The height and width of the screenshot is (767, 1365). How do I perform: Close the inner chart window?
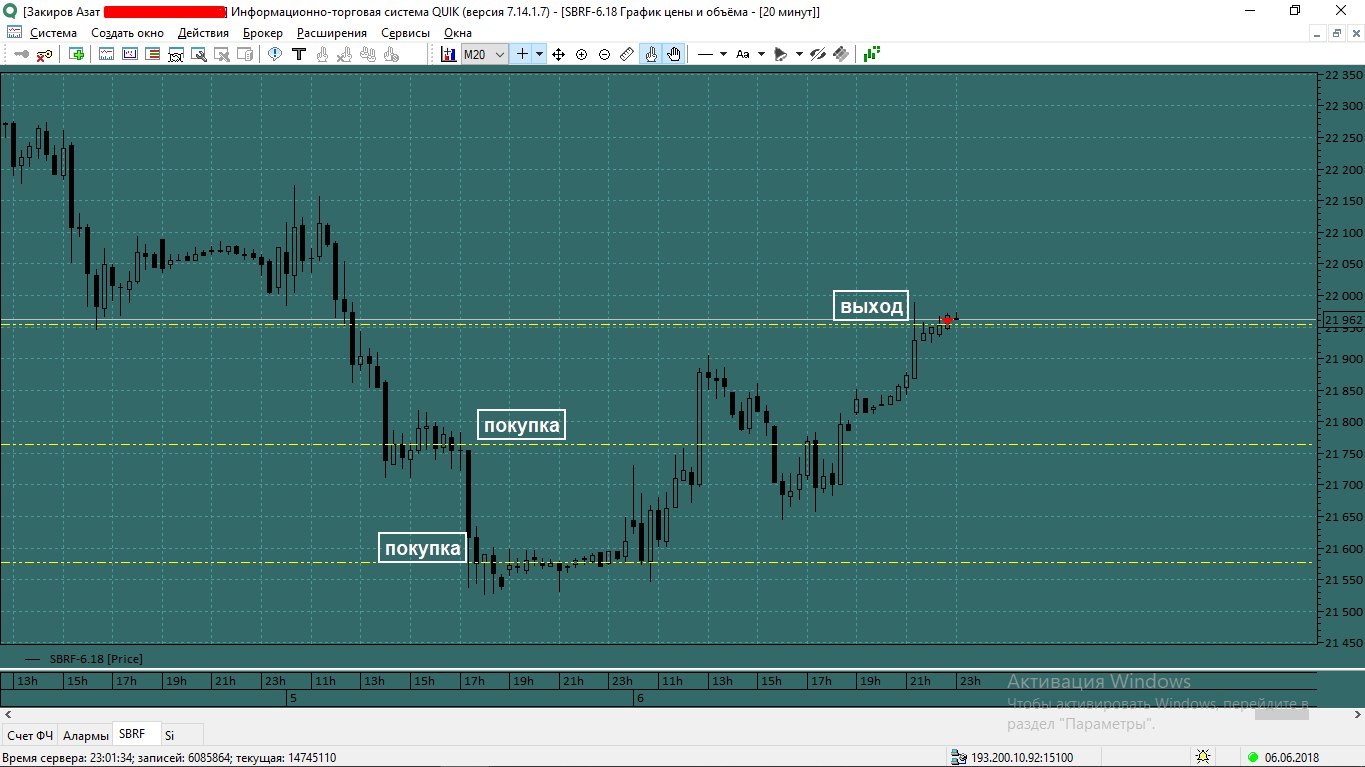point(1354,33)
